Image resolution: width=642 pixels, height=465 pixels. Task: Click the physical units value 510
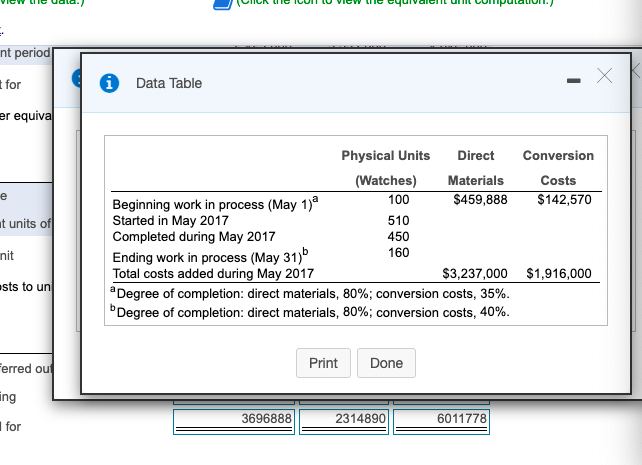coord(398,221)
